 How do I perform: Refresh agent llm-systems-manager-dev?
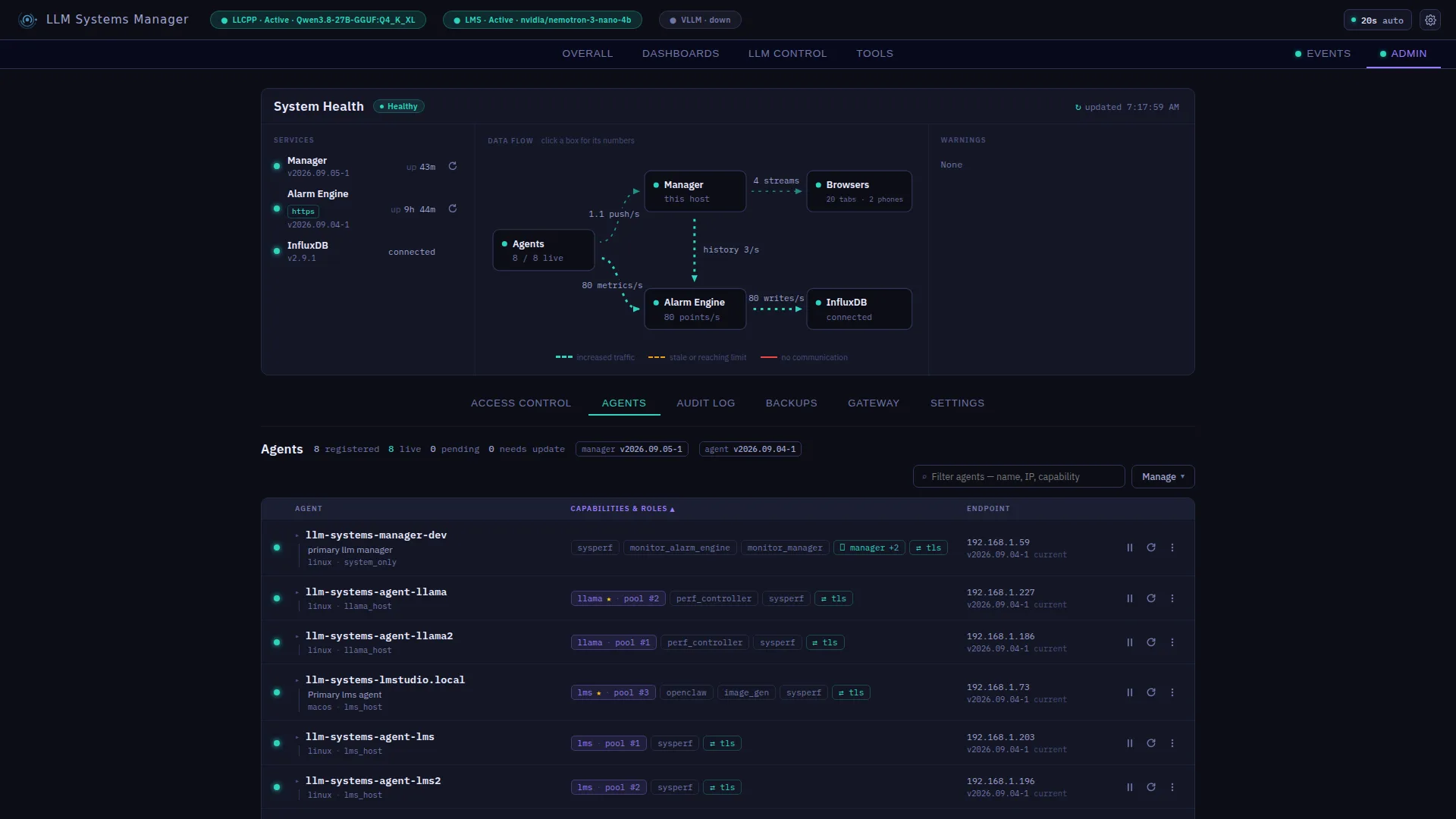coord(1151,548)
